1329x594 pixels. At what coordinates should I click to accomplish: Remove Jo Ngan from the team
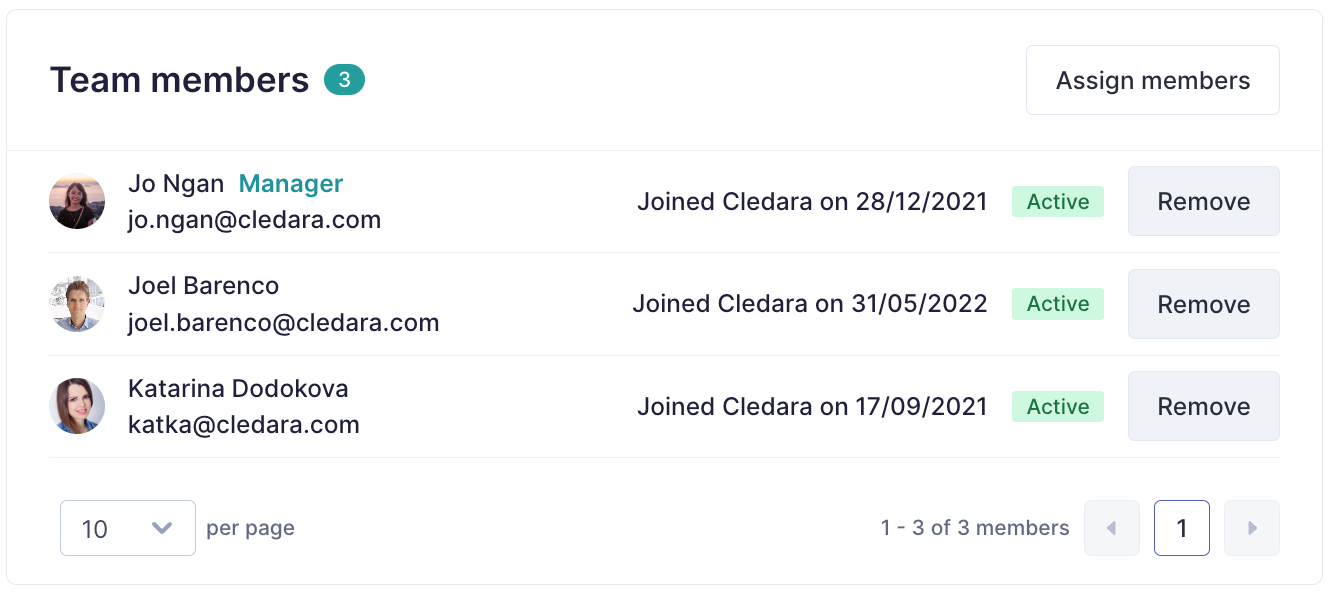1203,201
